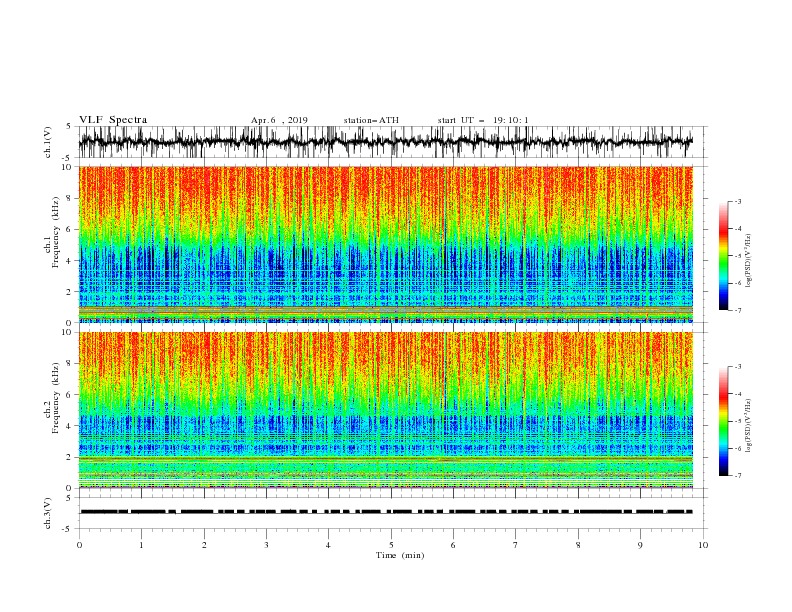The image size is (792, 612).
Task: Select the ch.2 color bar "log(PSD)(V²/Hz)" label
Action: click(749, 425)
